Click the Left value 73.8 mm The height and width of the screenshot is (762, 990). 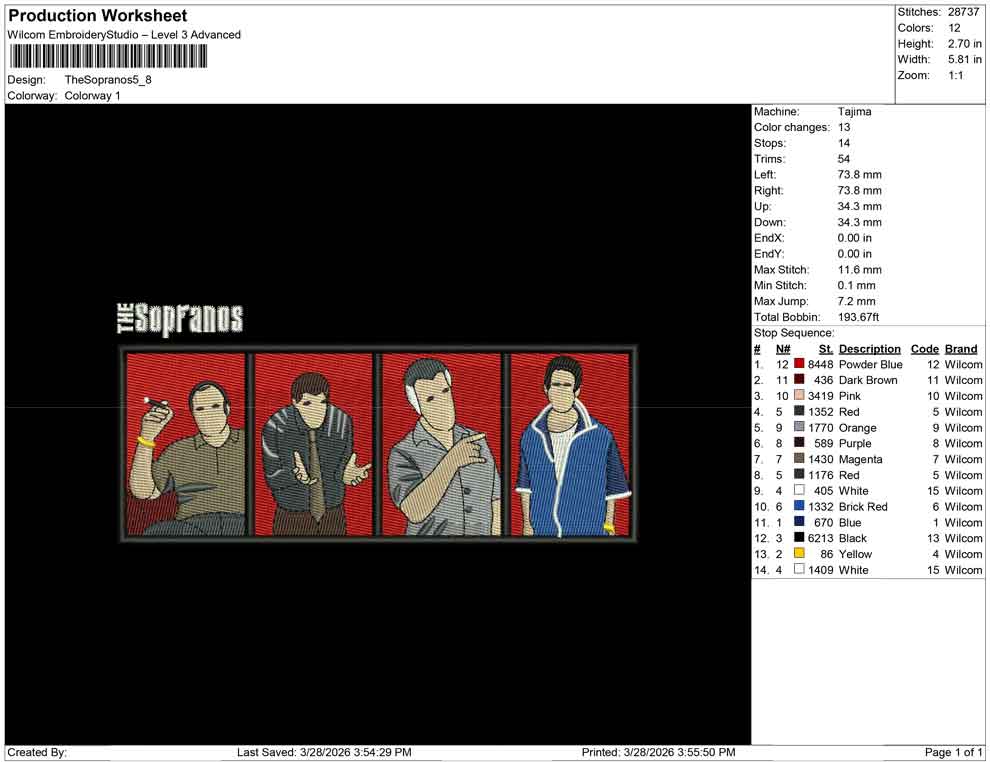click(859, 174)
